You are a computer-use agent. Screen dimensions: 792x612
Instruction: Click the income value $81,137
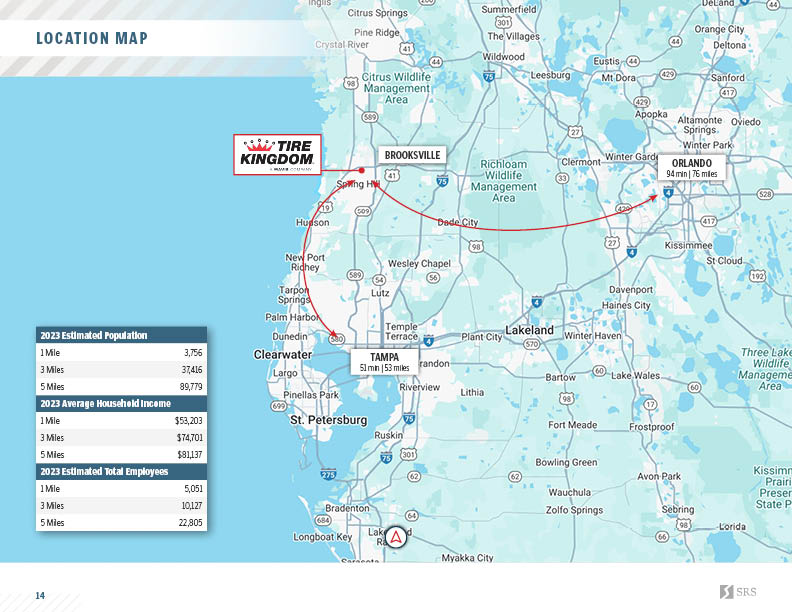[x=190, y=454]
